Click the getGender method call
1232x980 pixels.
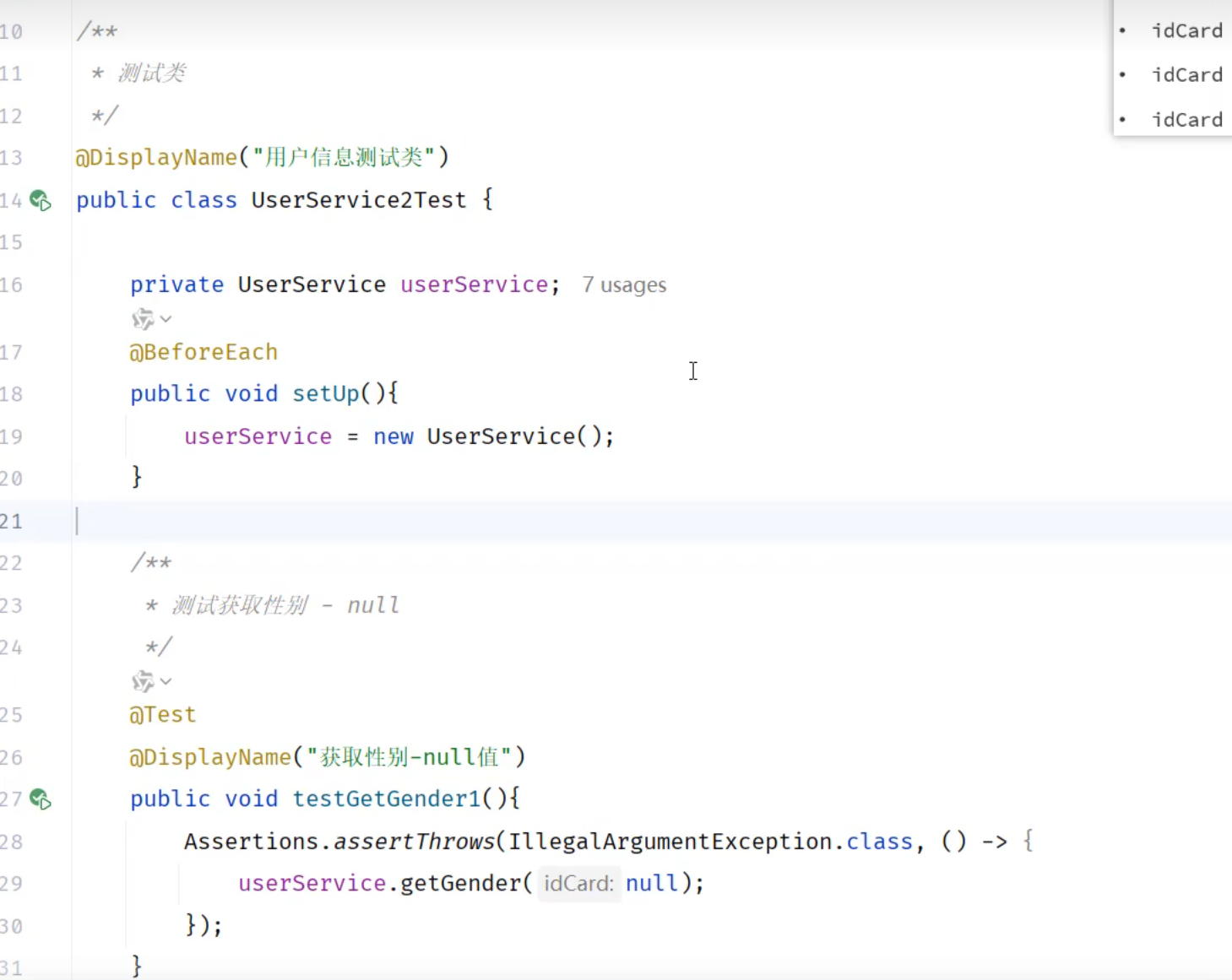pyautogui.click(x=460, y=884)
